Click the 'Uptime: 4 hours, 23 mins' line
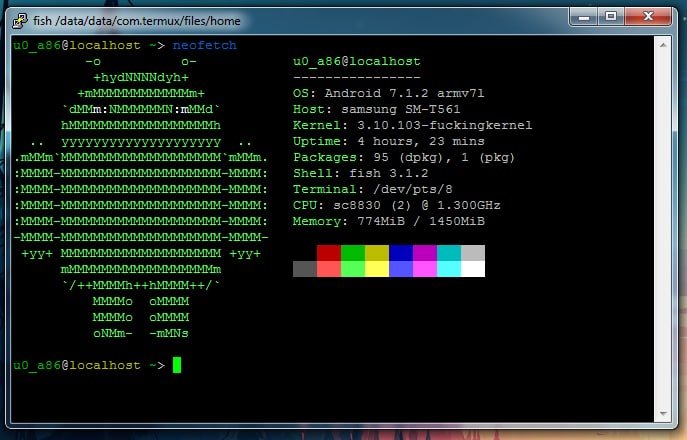 (389, 141)
